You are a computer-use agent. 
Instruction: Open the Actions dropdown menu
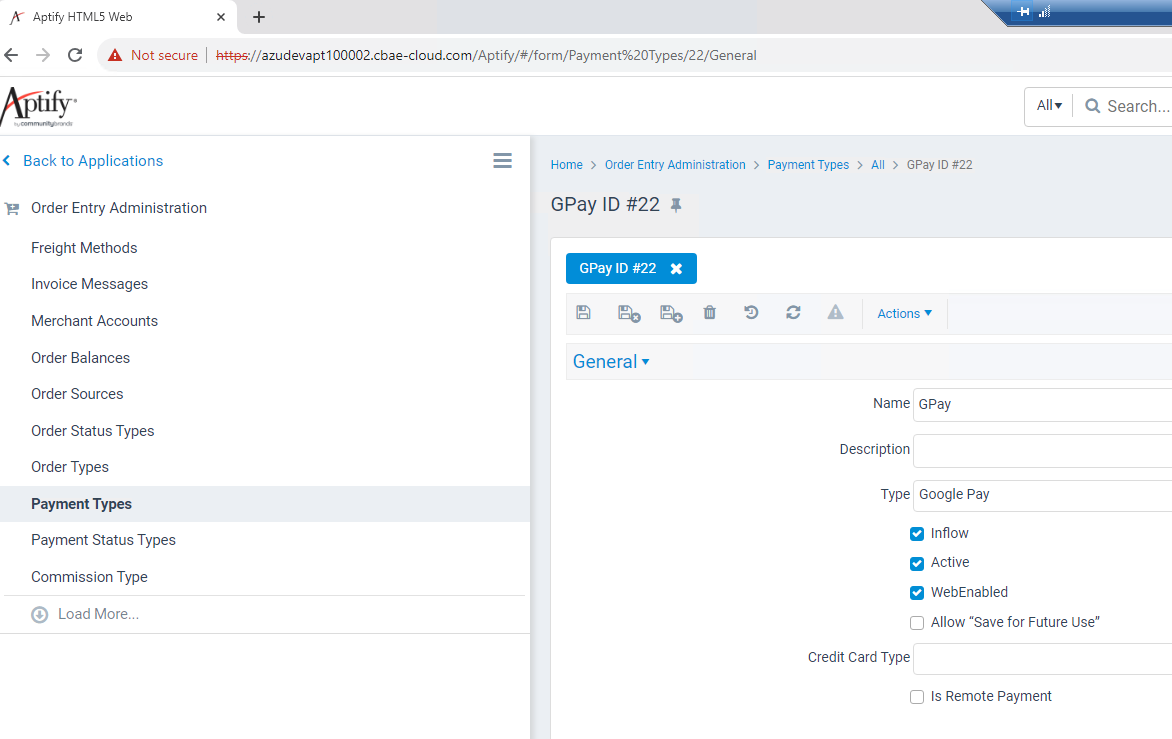[x=904, y=313]
